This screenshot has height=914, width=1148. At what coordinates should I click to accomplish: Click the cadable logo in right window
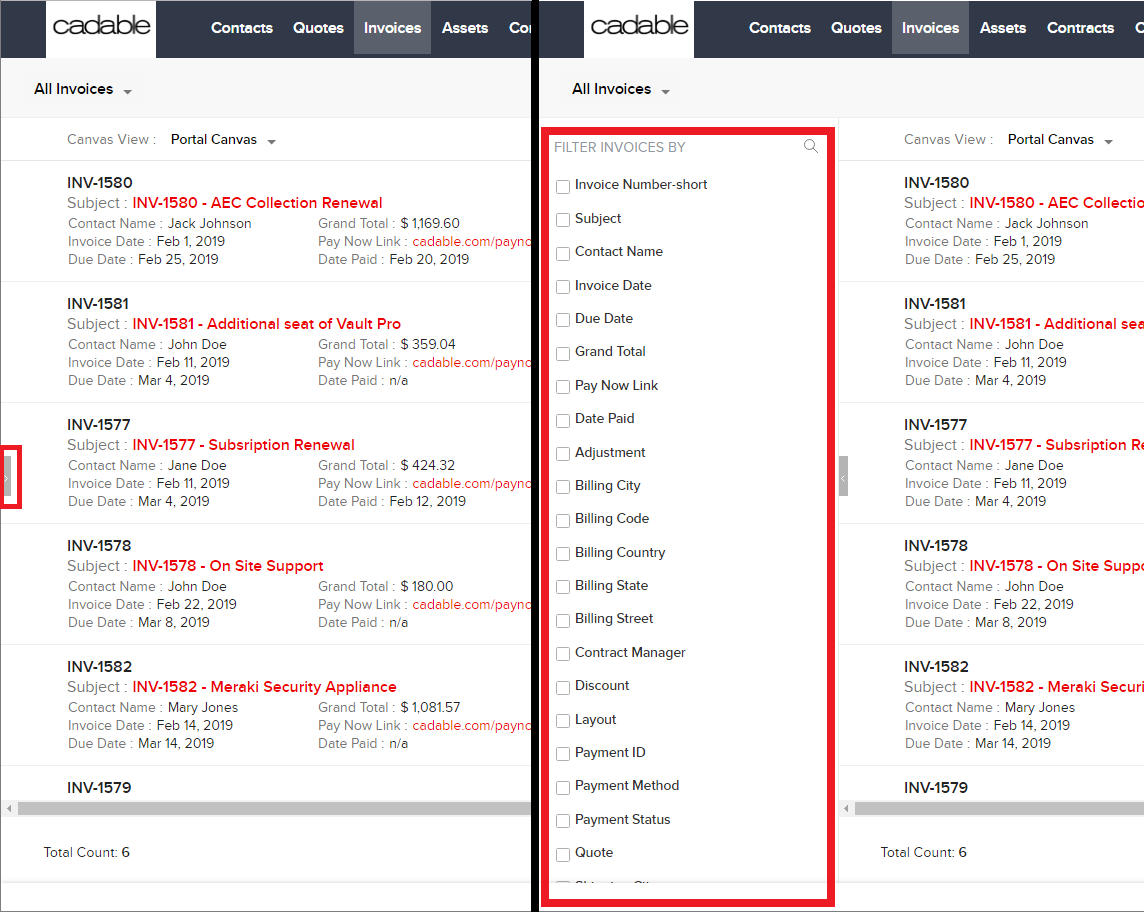coord(639,27)
